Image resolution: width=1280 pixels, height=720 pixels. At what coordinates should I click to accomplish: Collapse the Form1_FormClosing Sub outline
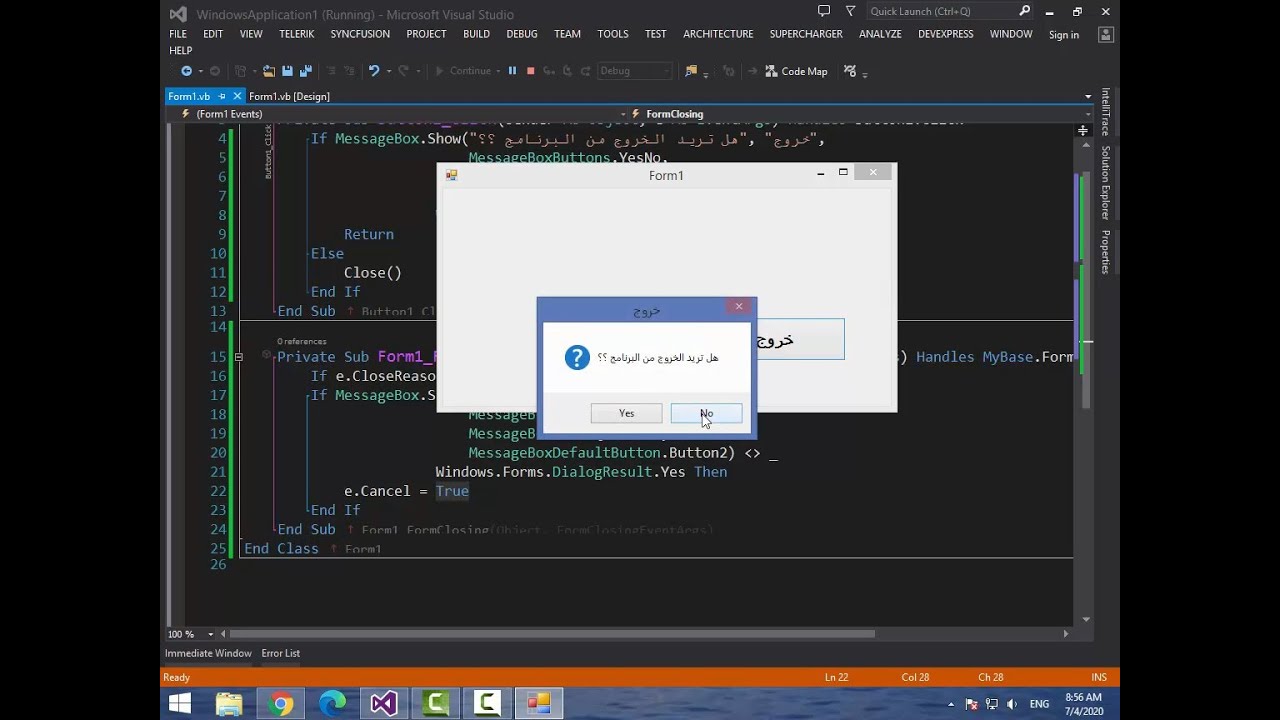click(x=238, y=357)
